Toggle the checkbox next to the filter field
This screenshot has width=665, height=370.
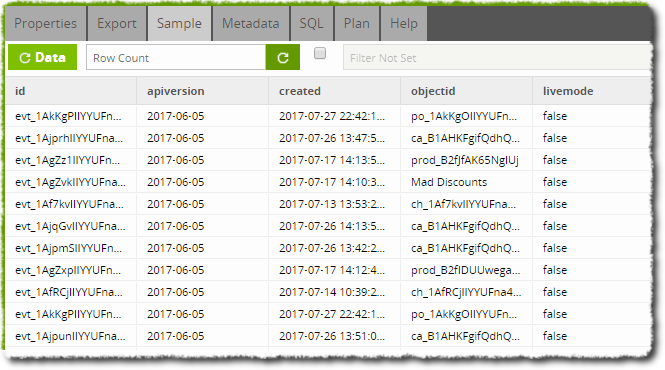coord(320,53)
